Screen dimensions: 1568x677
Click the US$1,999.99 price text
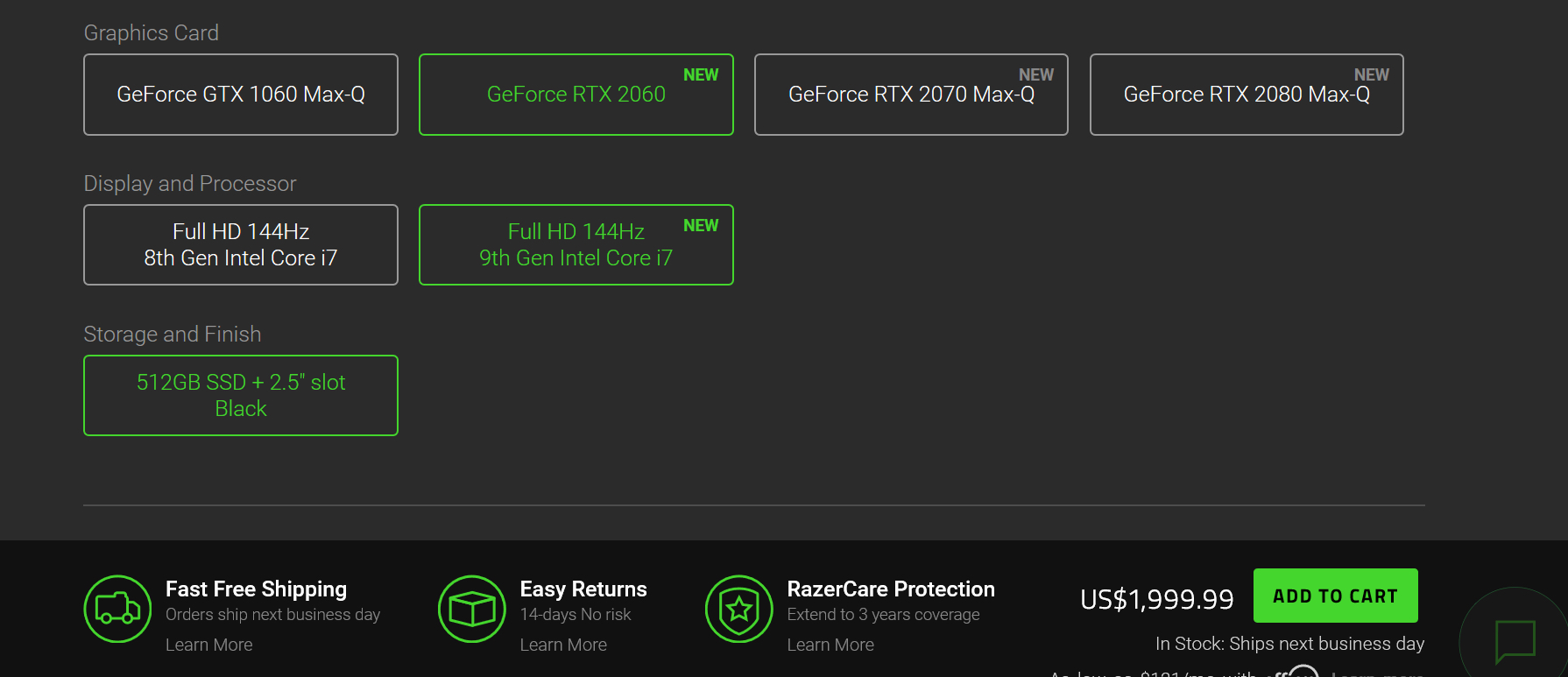point(1156,599)
